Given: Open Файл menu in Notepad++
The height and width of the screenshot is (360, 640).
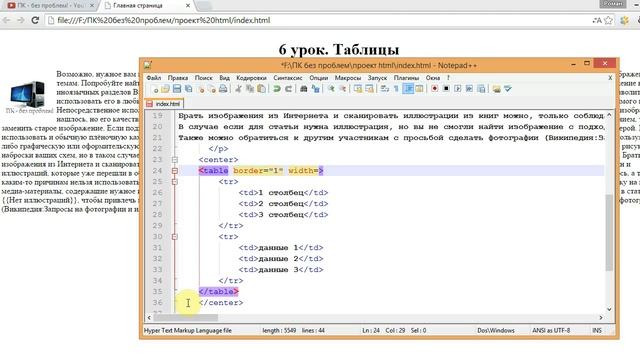Looking at the screenshot, I should point(153,78).
